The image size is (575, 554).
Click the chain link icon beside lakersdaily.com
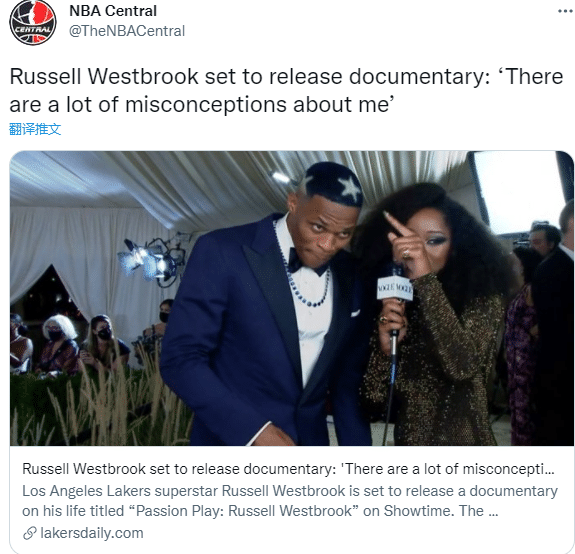click(30, 533)
